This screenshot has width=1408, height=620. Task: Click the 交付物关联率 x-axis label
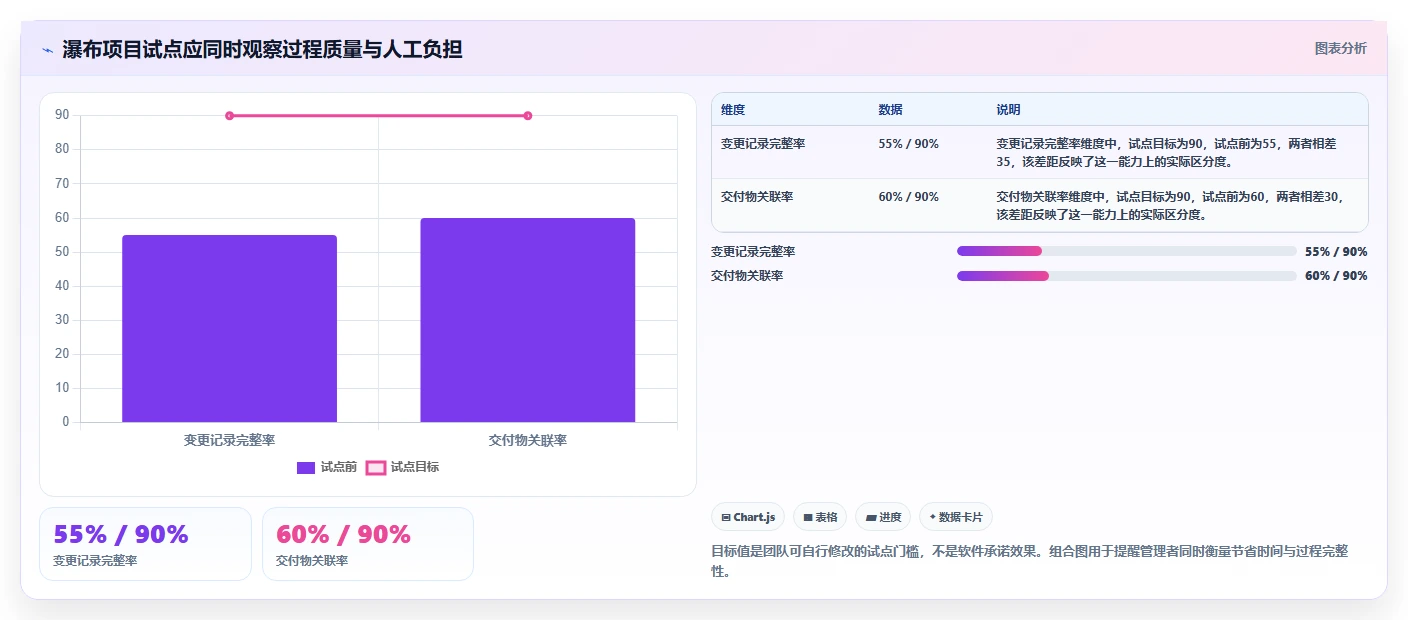pyautogui.click(x=528, y=440)
